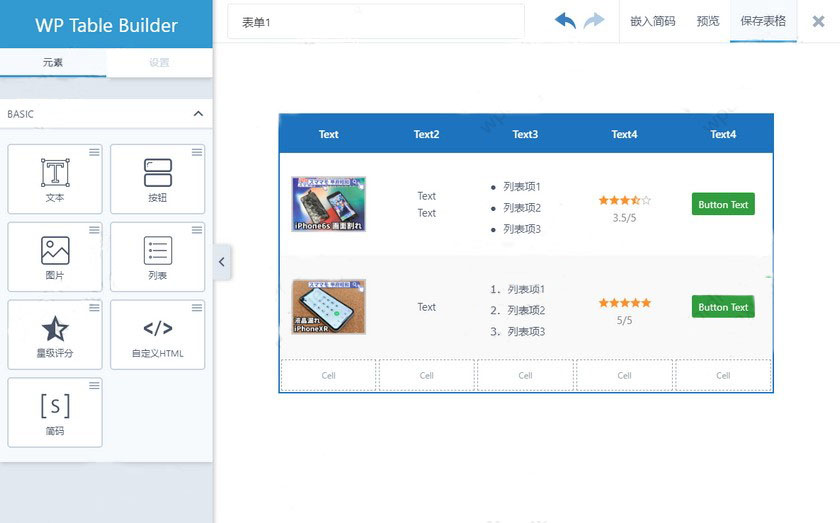Click 预览 to preview the table
The height and width of the screenshot is (523, 840).
[x=708, y=21]
